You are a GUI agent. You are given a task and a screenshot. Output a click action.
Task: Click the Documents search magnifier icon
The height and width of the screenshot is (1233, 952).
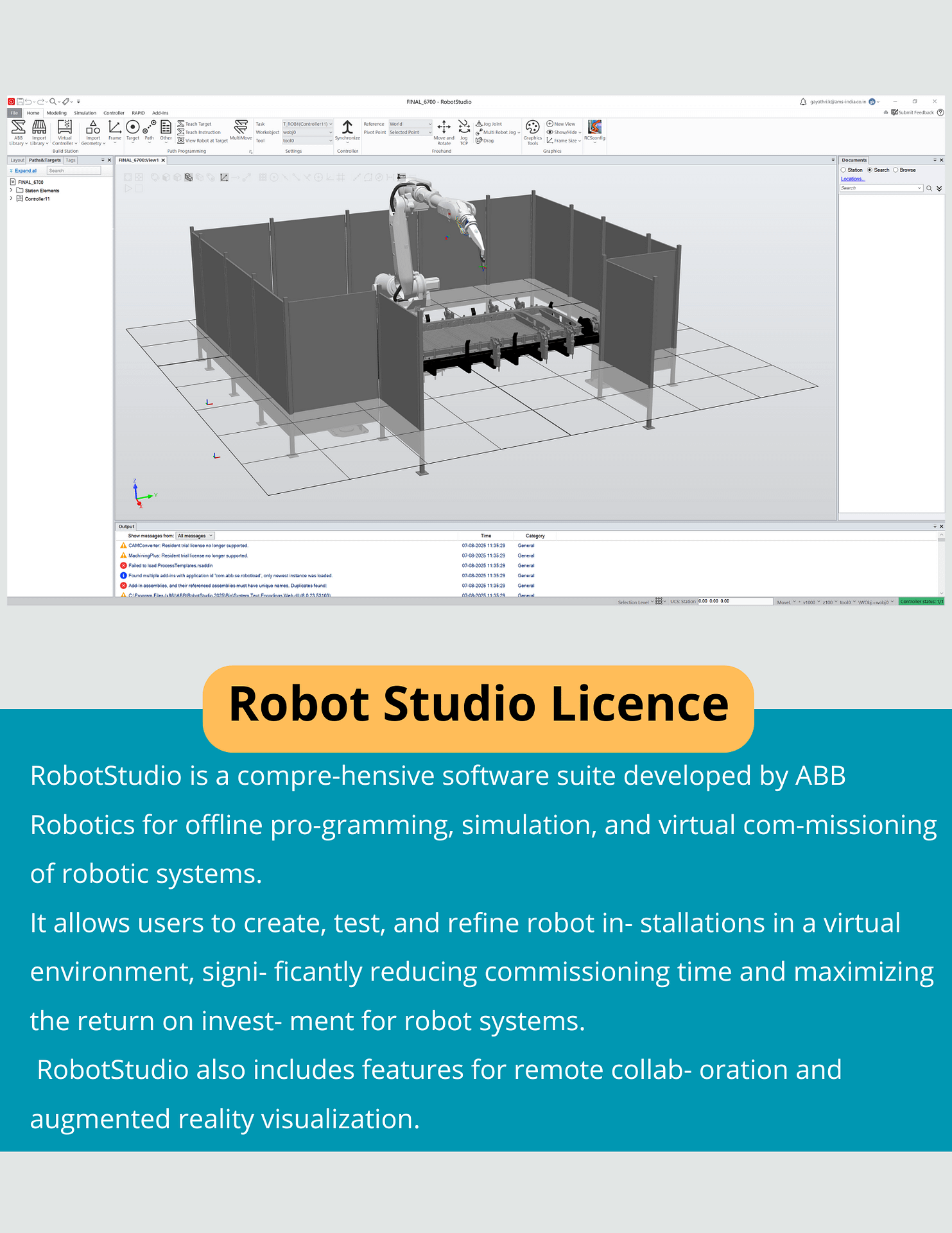click(x=929, y=188)
